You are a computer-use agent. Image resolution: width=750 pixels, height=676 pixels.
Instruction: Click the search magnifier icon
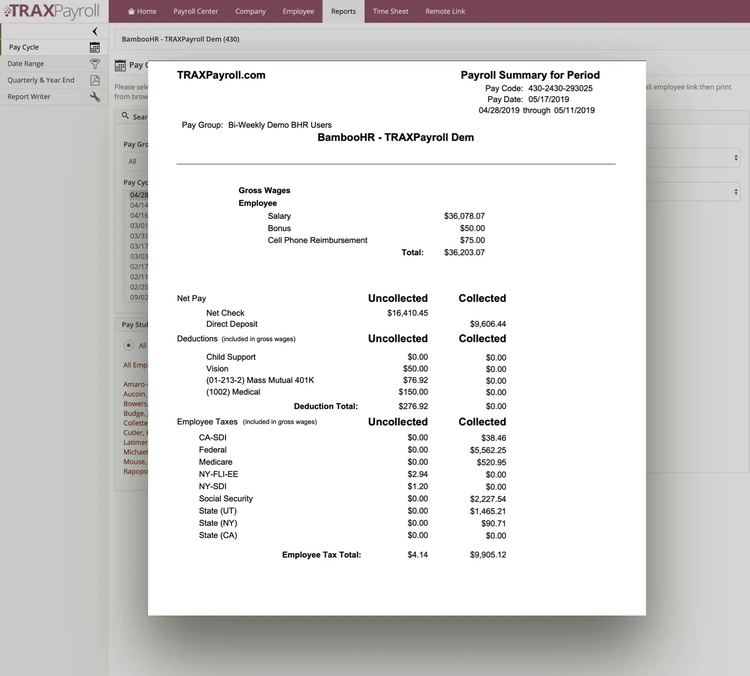[x=125, y=116]
